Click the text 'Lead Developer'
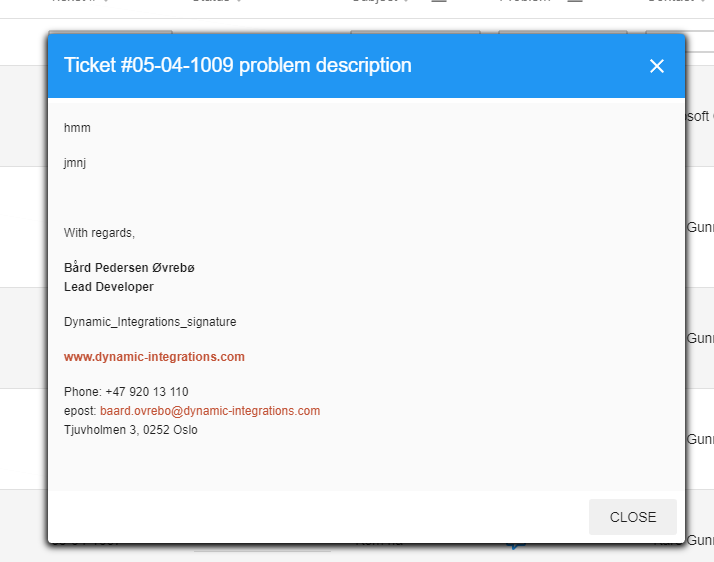 tap(109, 287)
